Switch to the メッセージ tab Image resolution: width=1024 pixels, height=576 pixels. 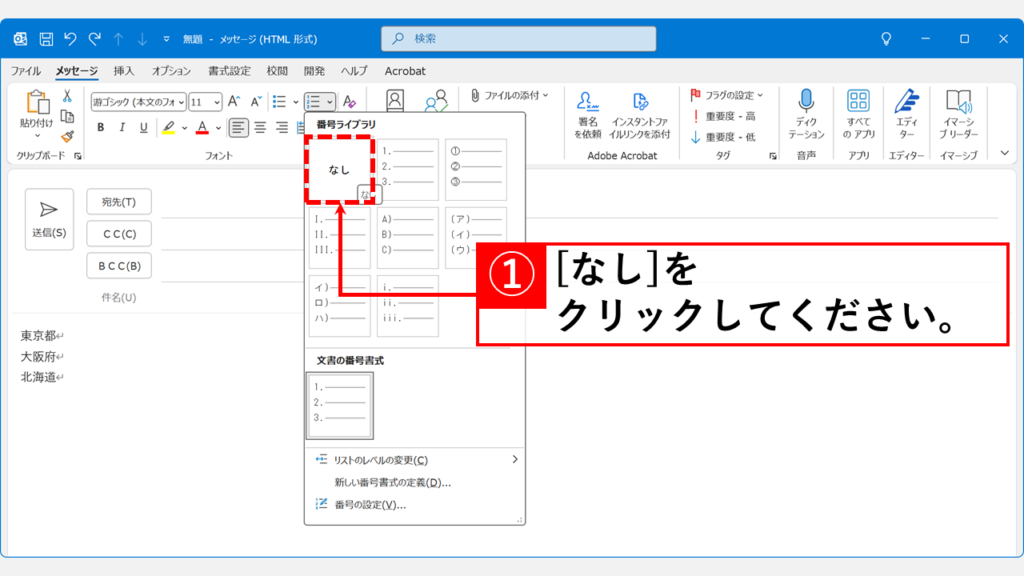(76, 71)
